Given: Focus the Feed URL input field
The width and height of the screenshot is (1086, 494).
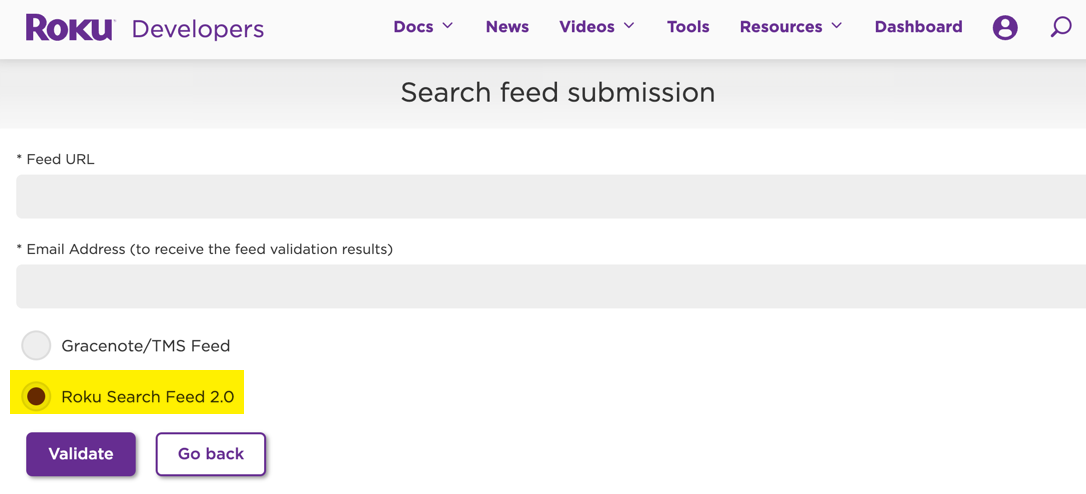Looking at the screenshot, I should 551,196.
